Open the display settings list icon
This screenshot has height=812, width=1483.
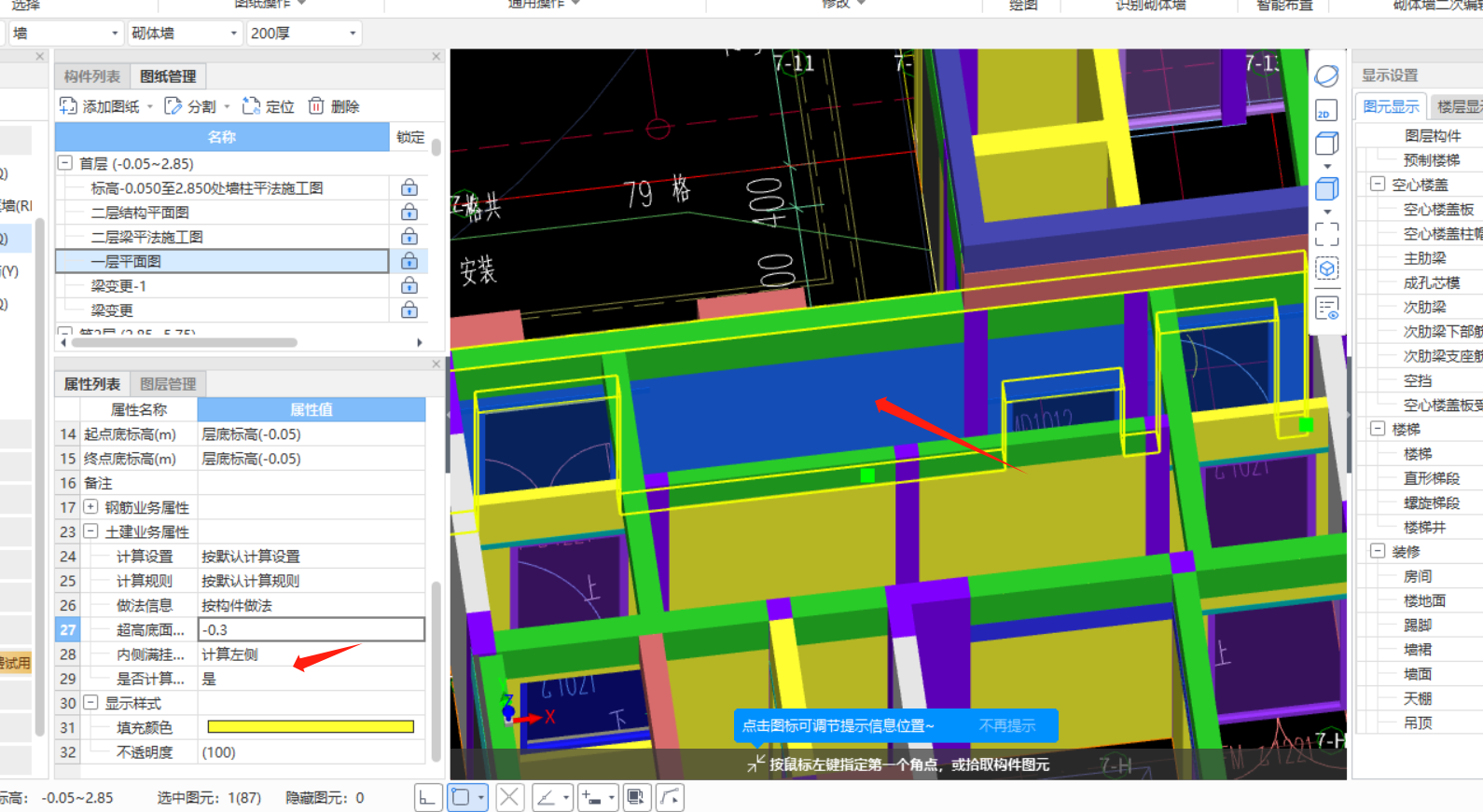(x=1326, y=308)
